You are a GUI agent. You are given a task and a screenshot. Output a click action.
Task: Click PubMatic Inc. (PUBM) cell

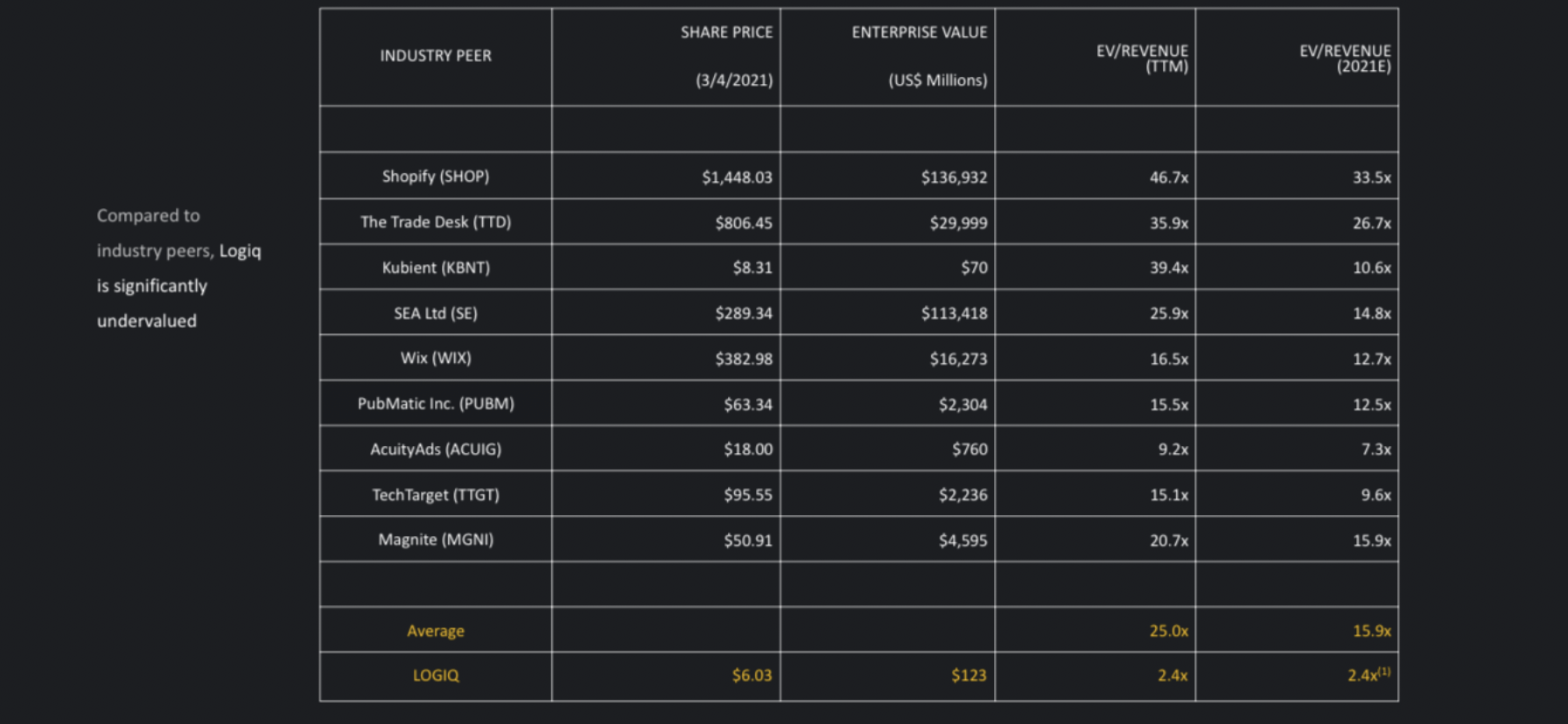[x=436, y=404]
